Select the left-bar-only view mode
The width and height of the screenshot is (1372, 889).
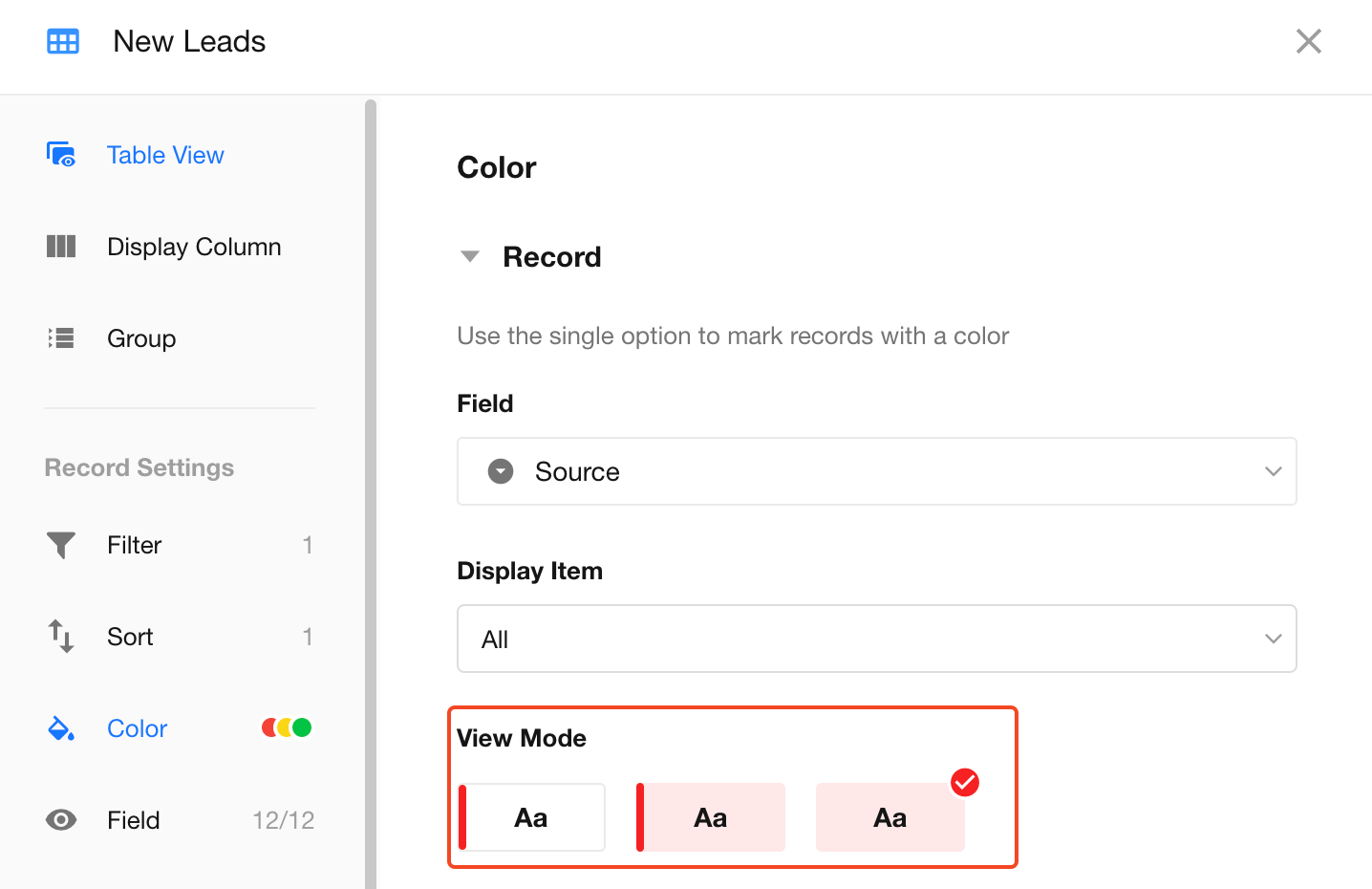(x=532, y=817)
